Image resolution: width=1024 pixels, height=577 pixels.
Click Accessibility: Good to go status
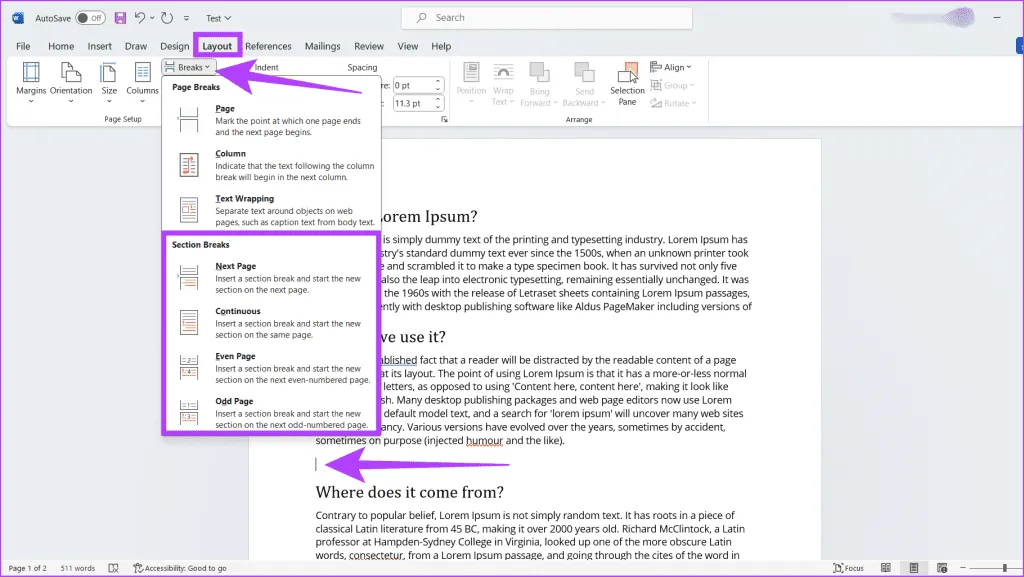(x=180, y=568)
